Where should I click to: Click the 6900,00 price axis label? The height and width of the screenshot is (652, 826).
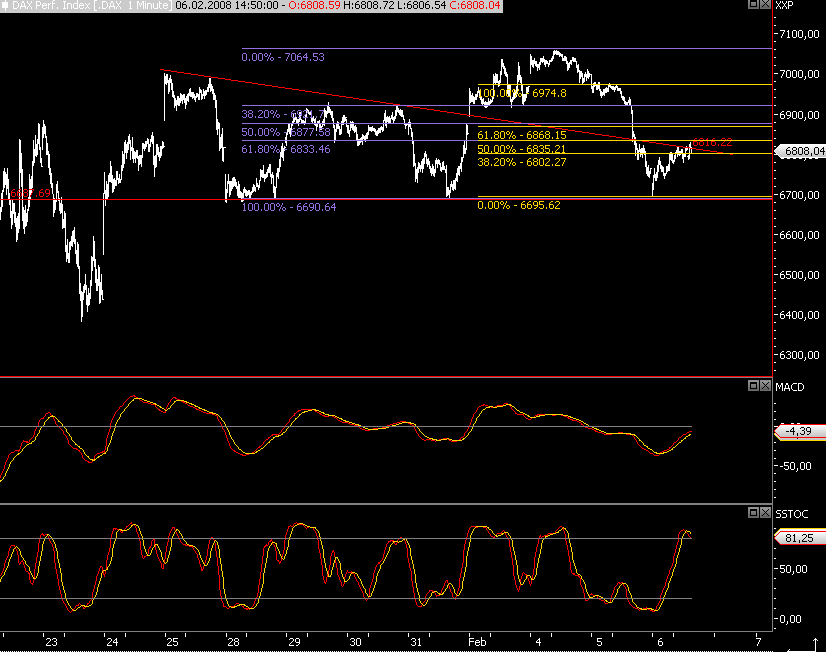(x=800, y=115)
